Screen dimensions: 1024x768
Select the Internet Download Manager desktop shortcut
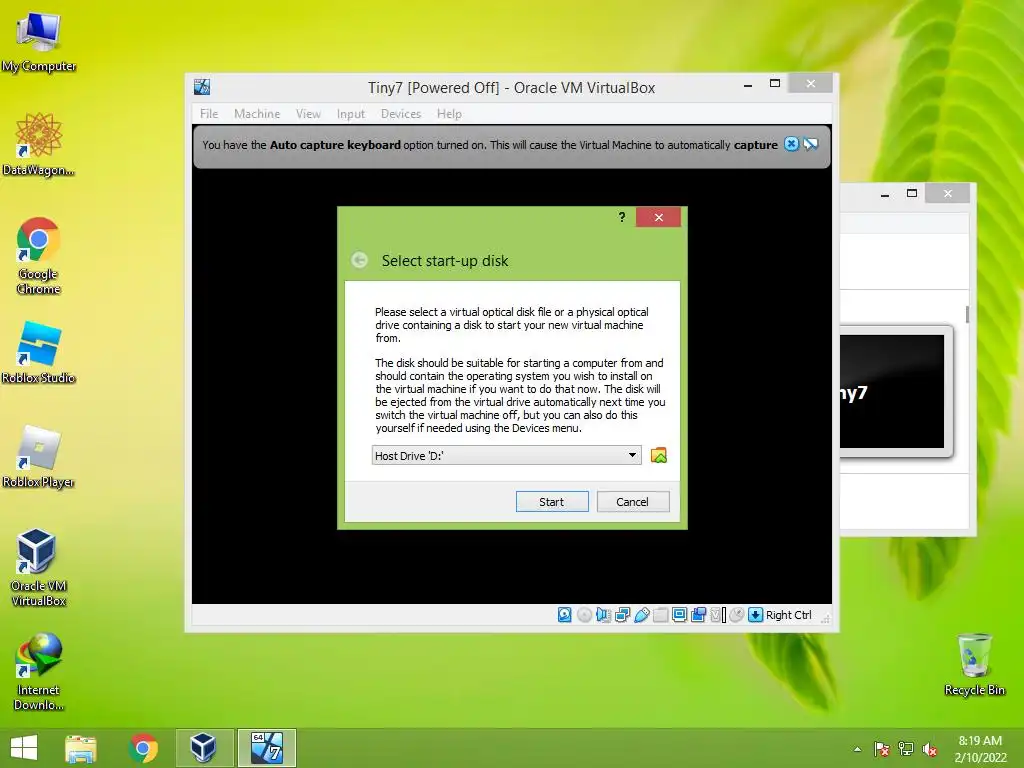point(39,671)
